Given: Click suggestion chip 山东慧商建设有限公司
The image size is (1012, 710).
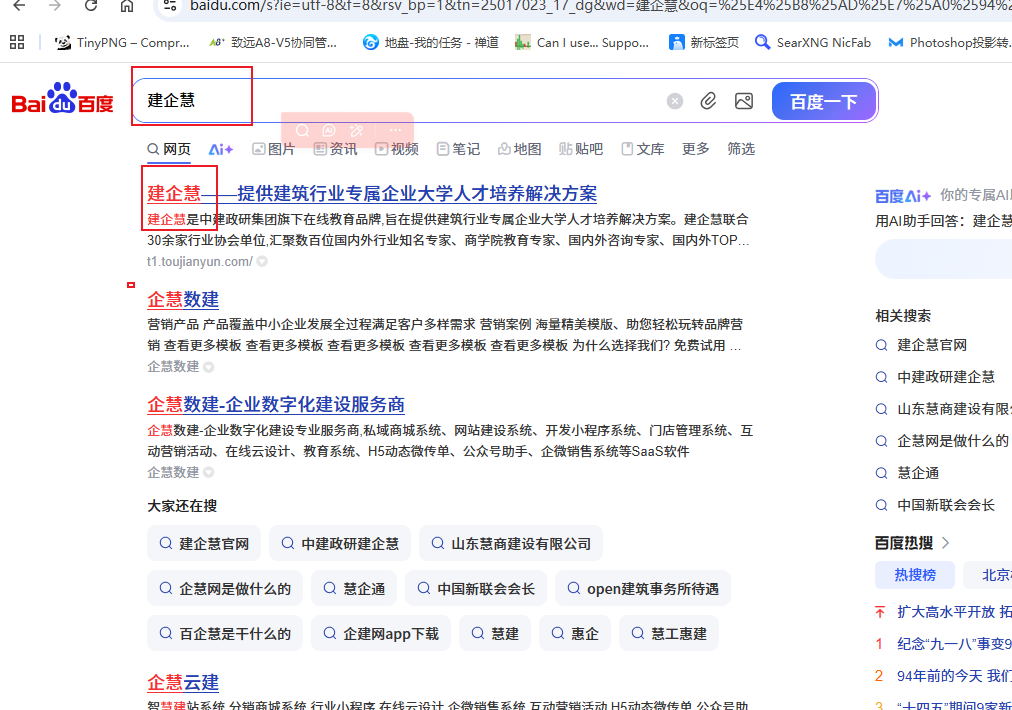Looking at the screenshot, I should pos(511,543).
